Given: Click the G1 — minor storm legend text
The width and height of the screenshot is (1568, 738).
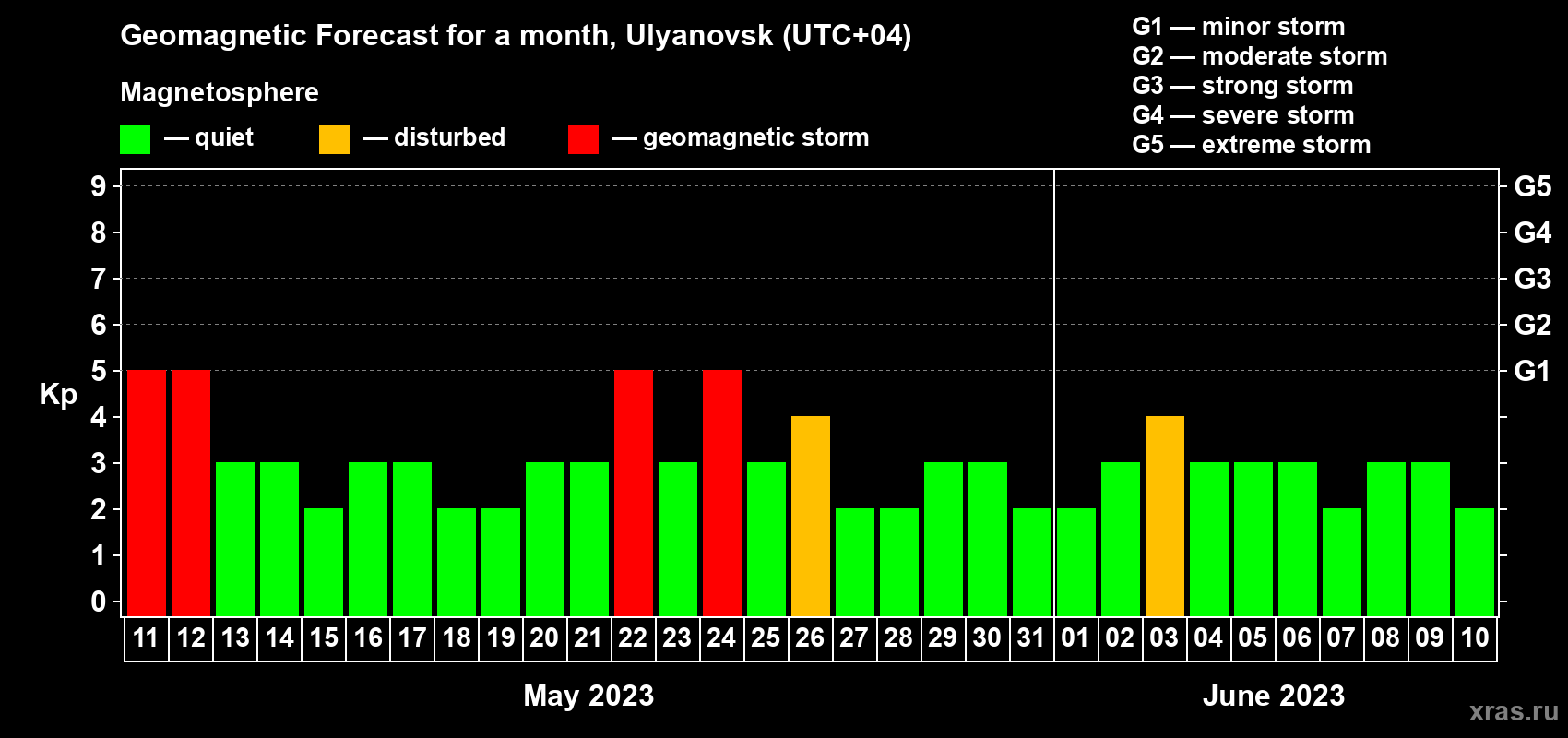Looking at the screenshot, I should pyautogui.click(x=1239, y=27).
